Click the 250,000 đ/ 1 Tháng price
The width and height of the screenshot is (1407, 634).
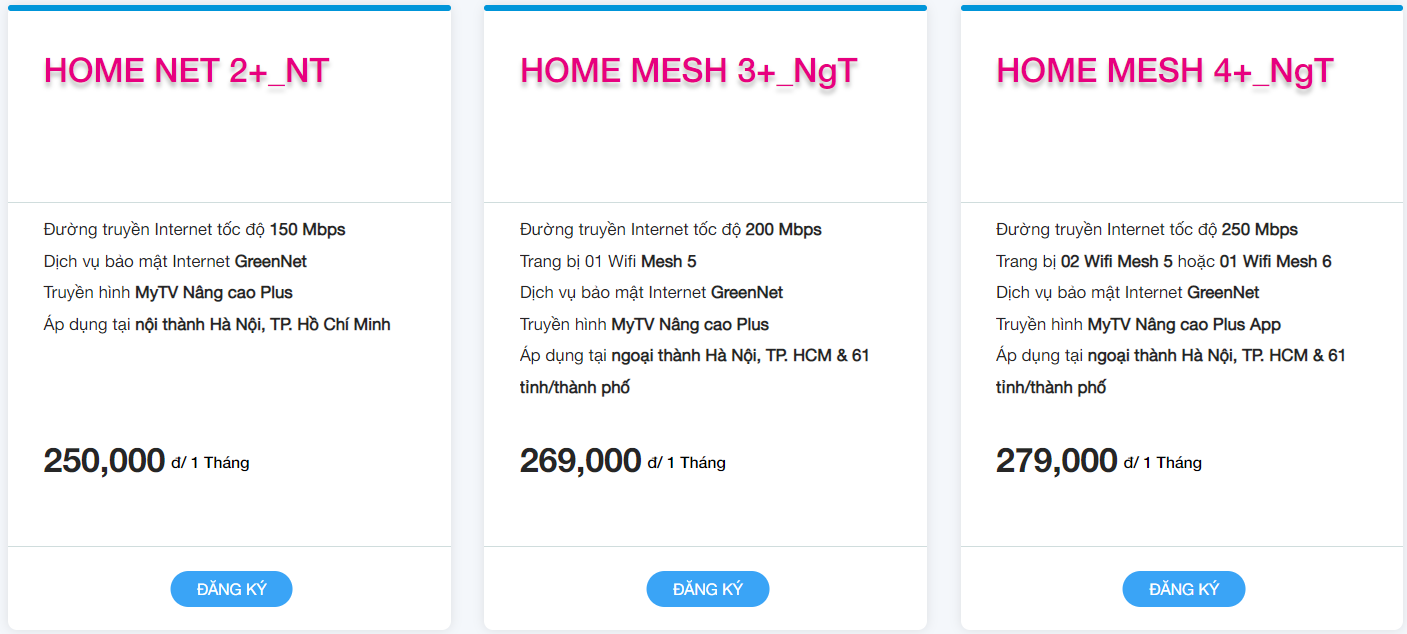146,461
